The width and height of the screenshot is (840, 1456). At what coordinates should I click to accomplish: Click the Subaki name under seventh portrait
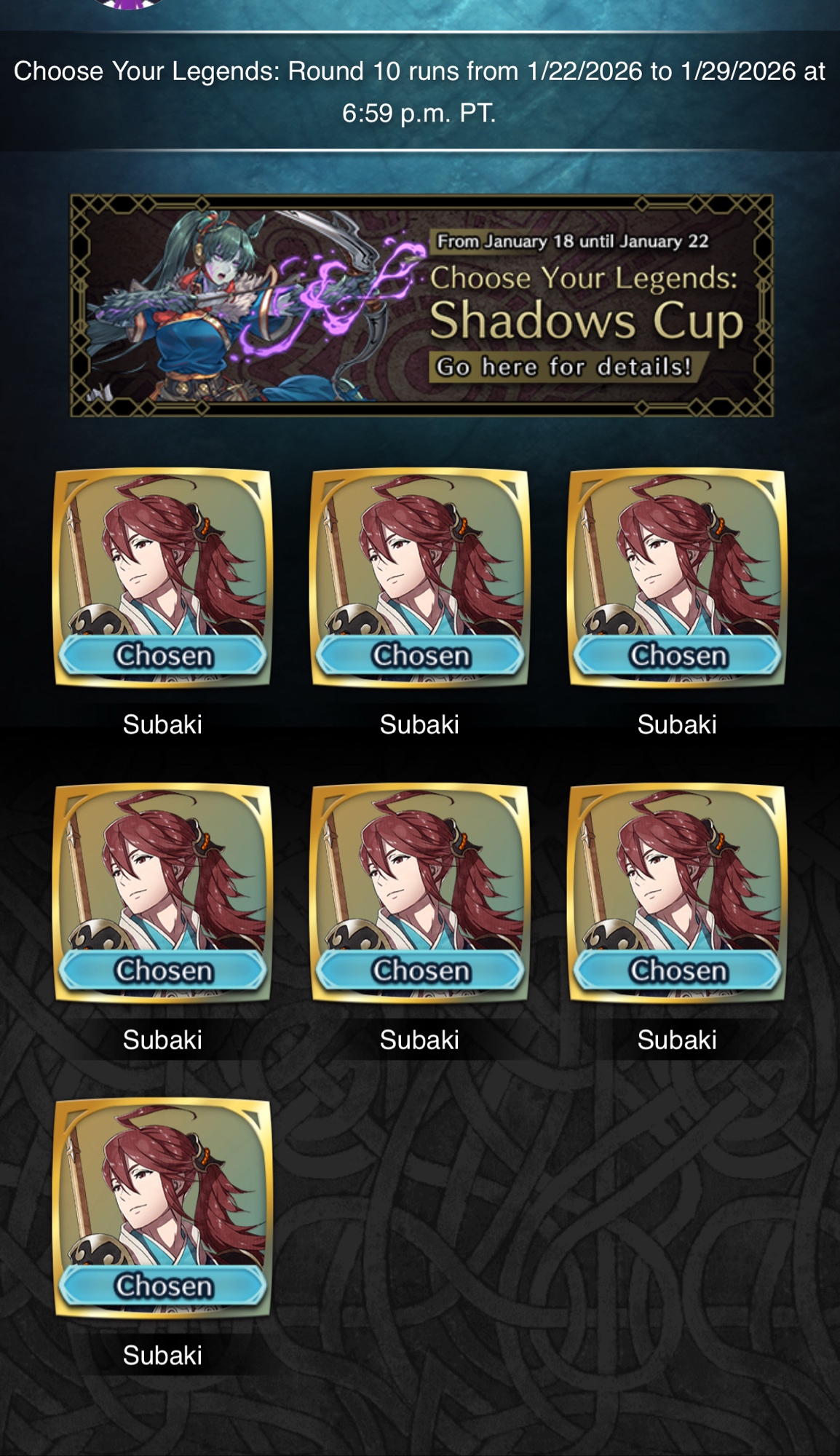click(162, 1355)
